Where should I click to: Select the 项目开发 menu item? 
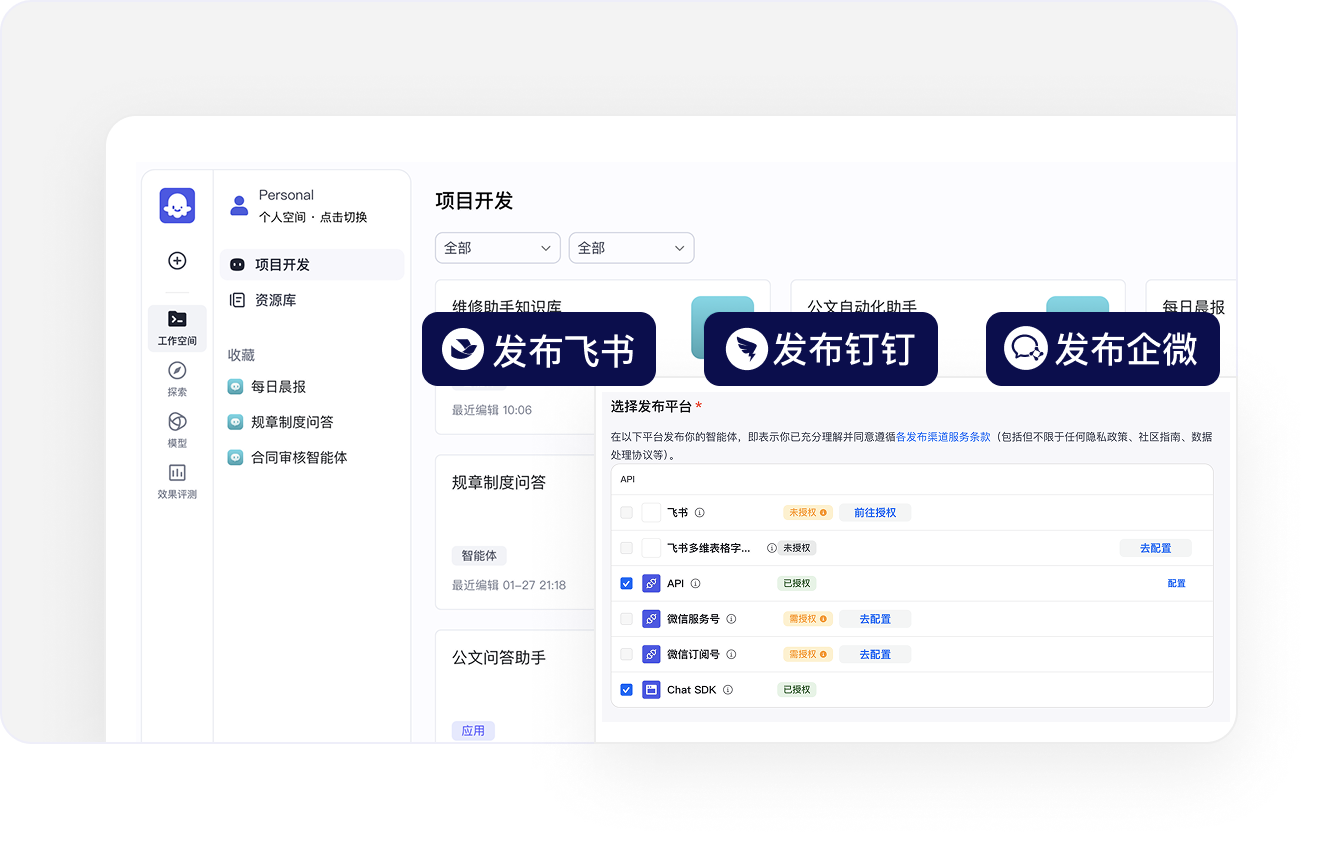pyautogui.click(x=283, y=263)
